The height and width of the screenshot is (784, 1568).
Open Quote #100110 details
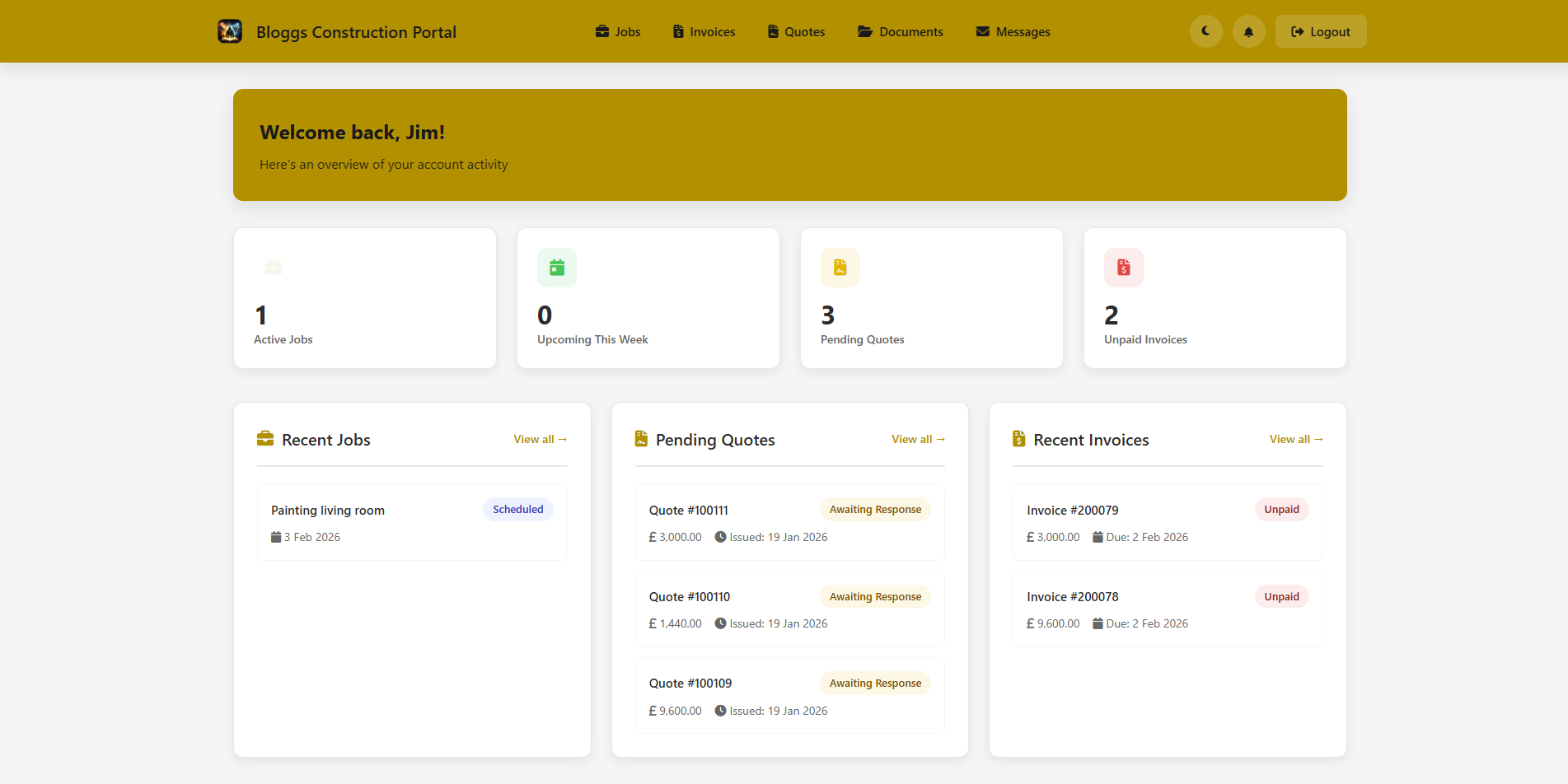[789, 609]
